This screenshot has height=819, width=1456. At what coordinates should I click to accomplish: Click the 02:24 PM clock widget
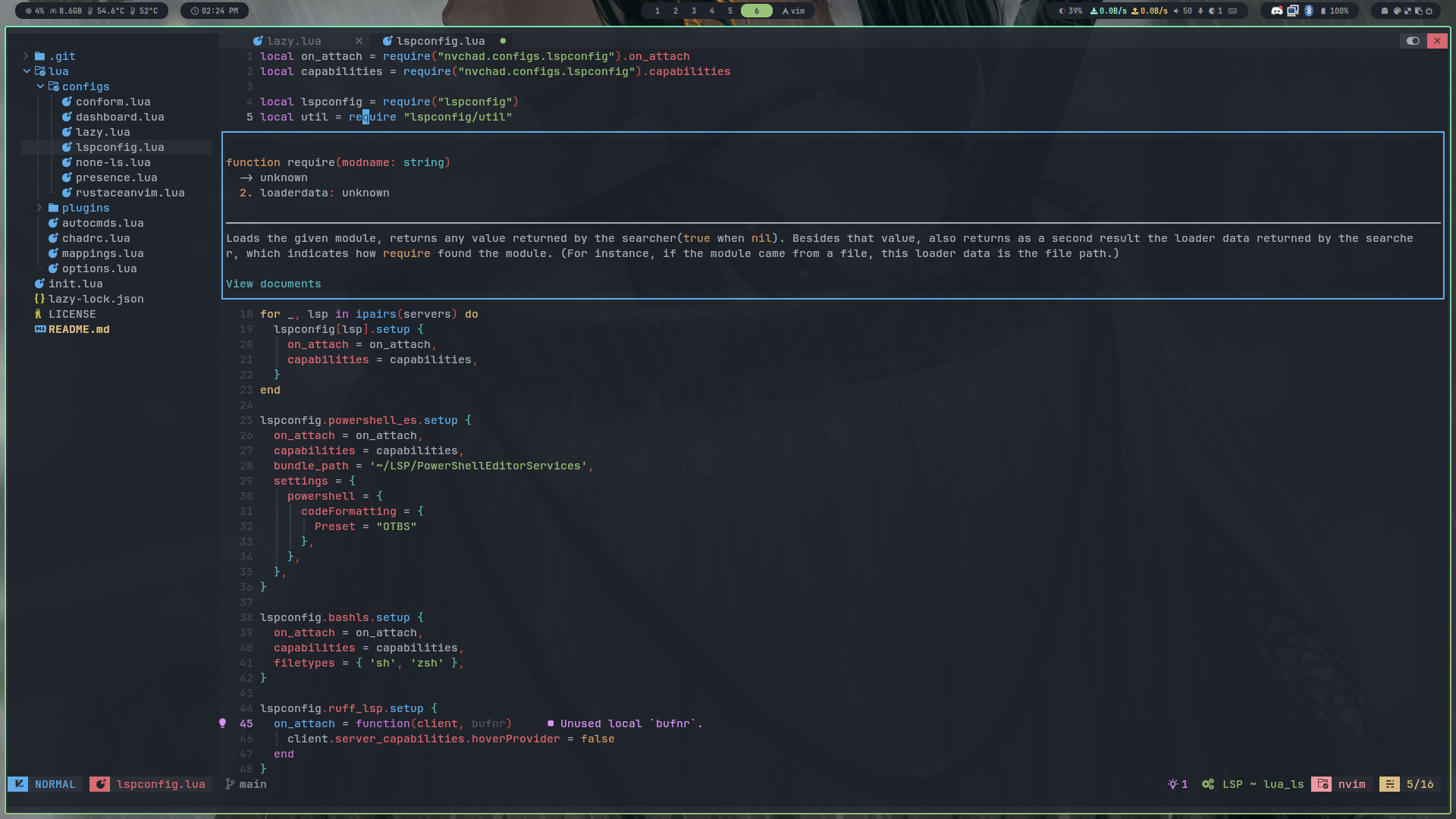215,11
